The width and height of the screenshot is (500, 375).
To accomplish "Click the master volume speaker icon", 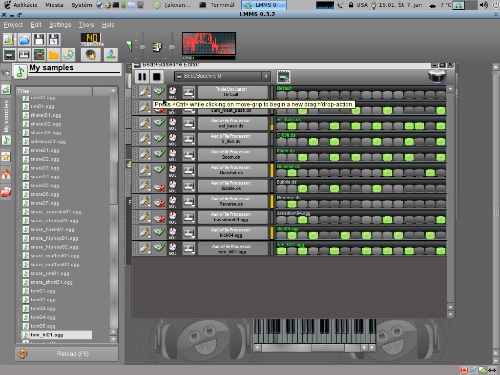I will [129, 45].
